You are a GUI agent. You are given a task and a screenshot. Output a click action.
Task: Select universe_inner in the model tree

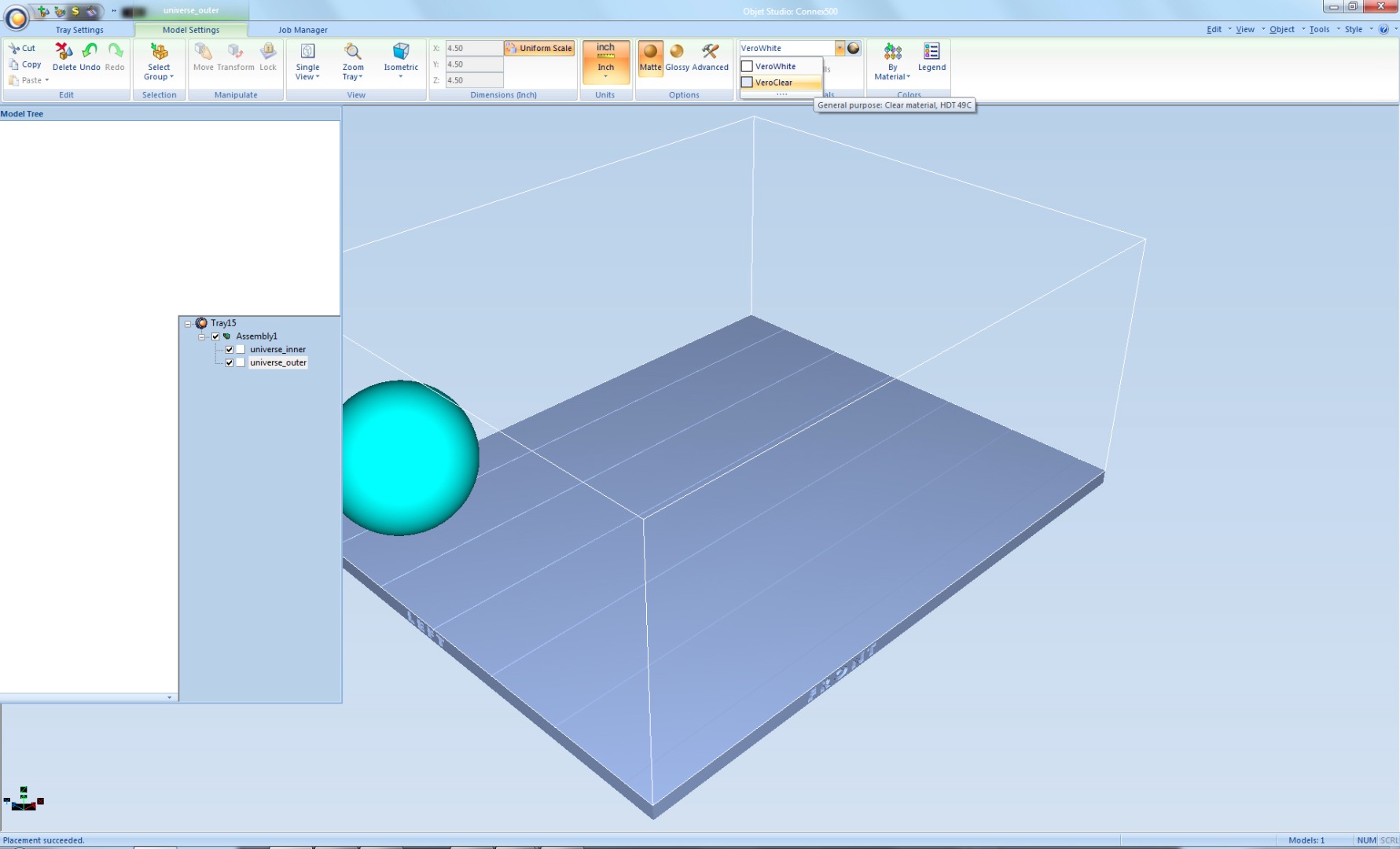(277, 350)
